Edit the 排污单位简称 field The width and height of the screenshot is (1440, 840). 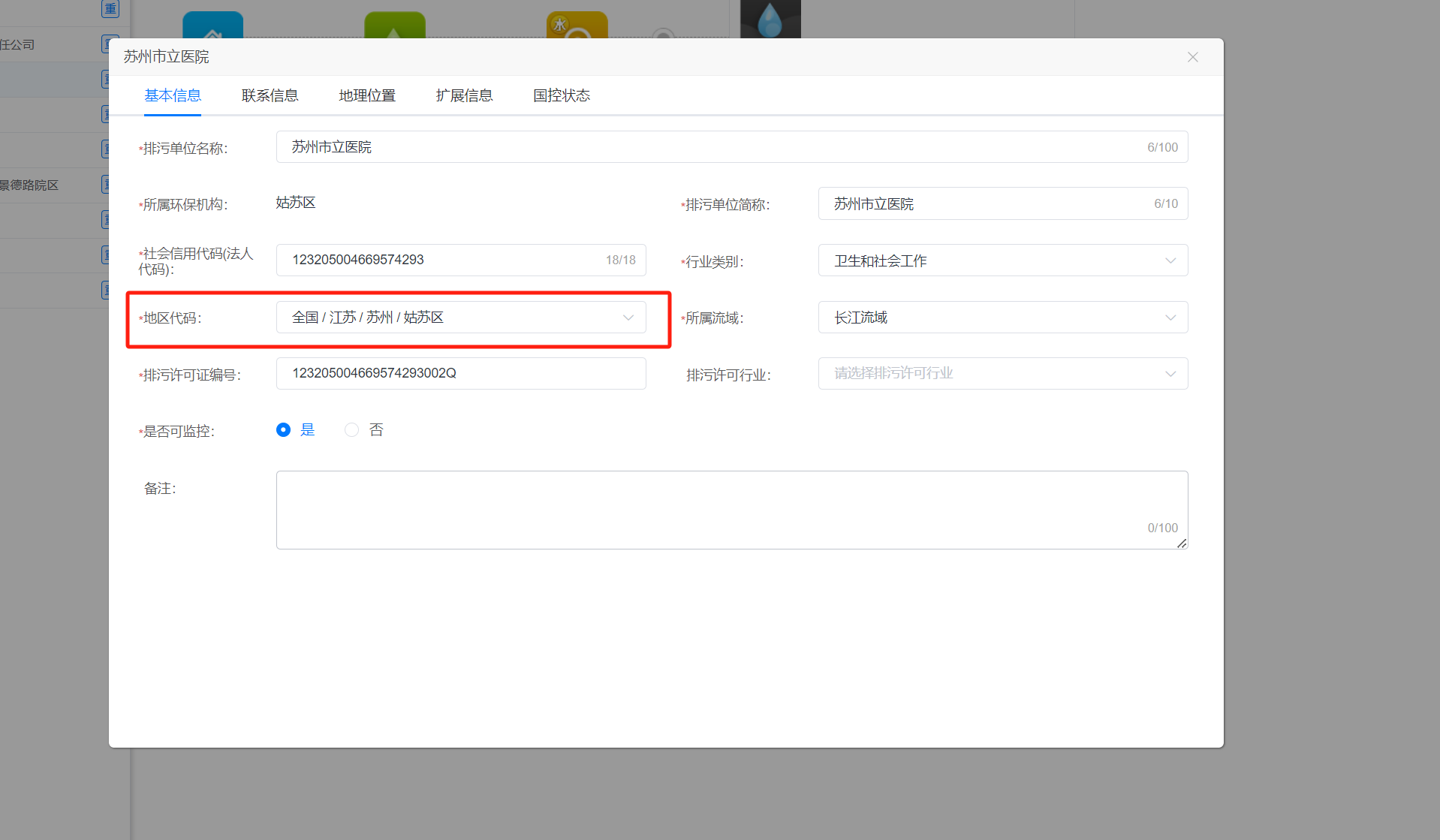pyautogui.click(x=1003, y=203)
